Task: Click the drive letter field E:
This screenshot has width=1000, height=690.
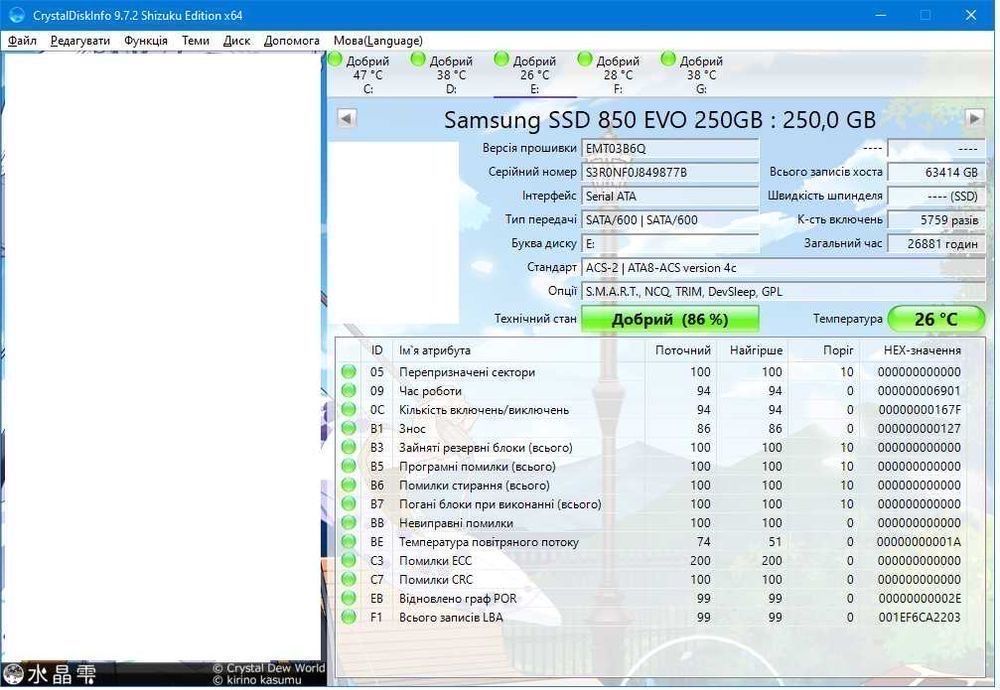Action: (670, 244)
